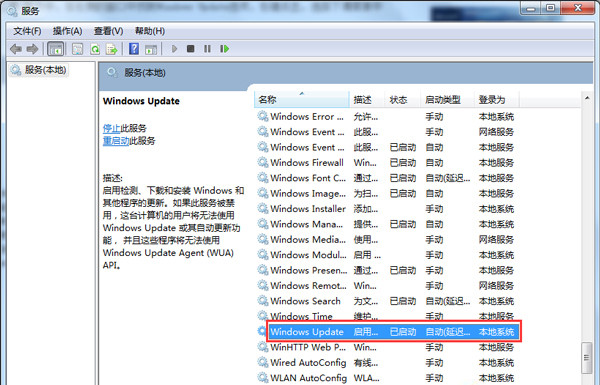The height and width of the screenshot is (385, 600).
Task: Click the Forward arrow toolbar icon
Action: pos(32,49)
